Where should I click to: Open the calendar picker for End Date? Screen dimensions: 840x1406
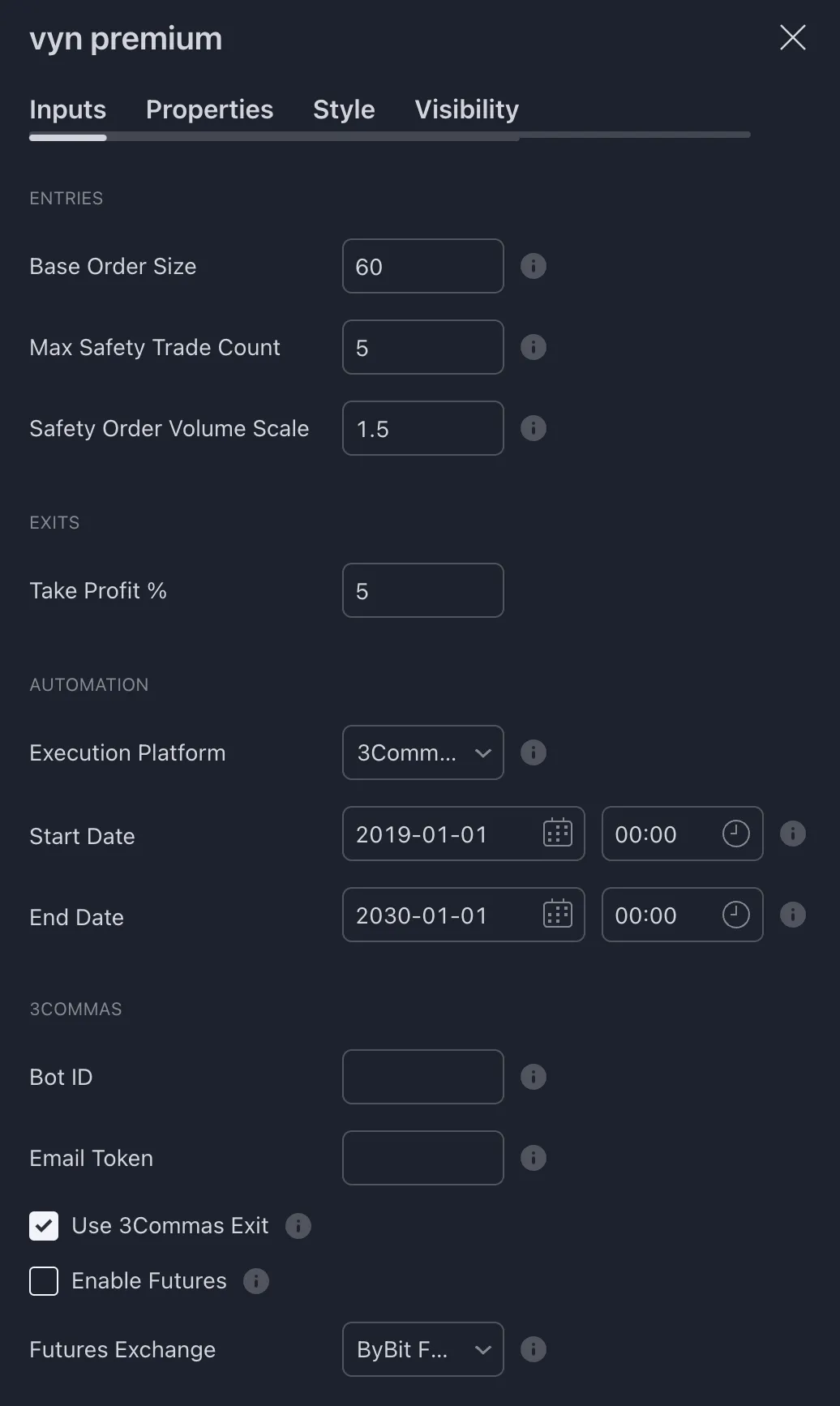557,915
